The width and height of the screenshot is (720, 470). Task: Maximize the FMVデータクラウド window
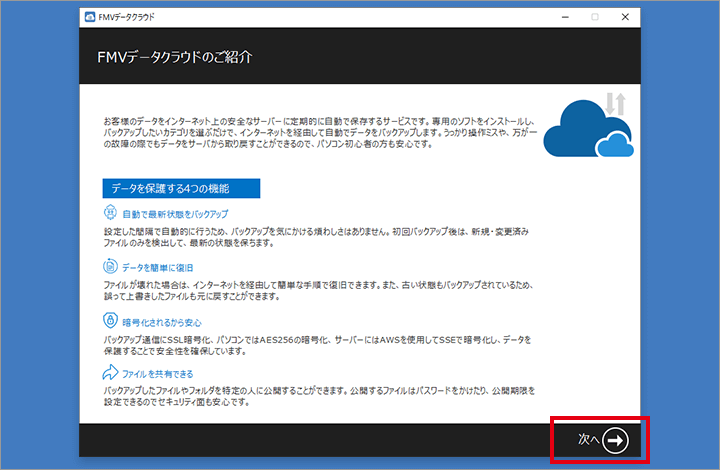click(x=596, y=17)
